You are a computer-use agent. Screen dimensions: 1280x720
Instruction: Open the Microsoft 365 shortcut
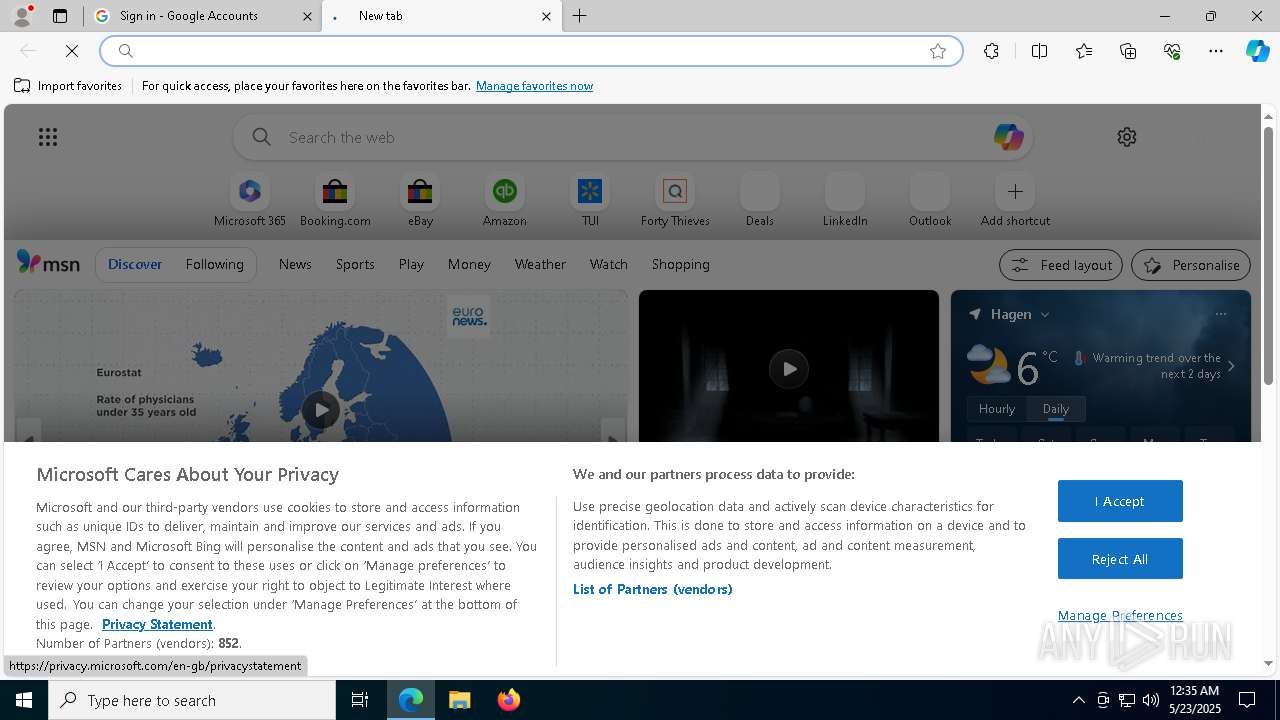tap(250, 201)
